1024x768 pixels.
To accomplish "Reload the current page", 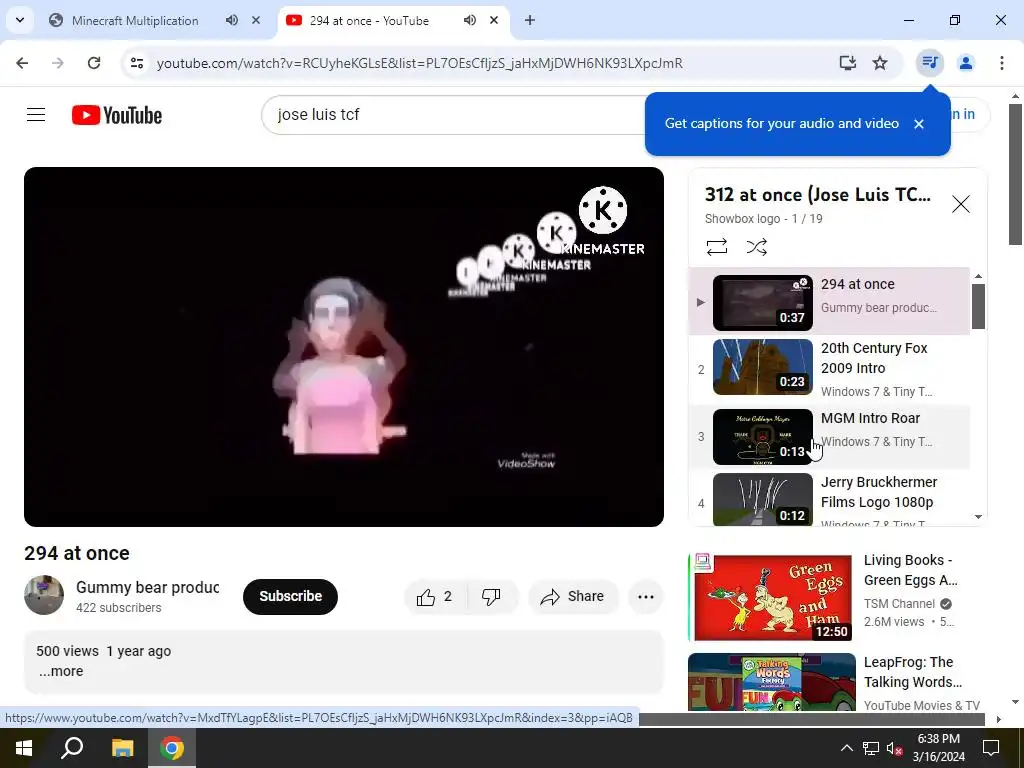I will tap(94, 63).
